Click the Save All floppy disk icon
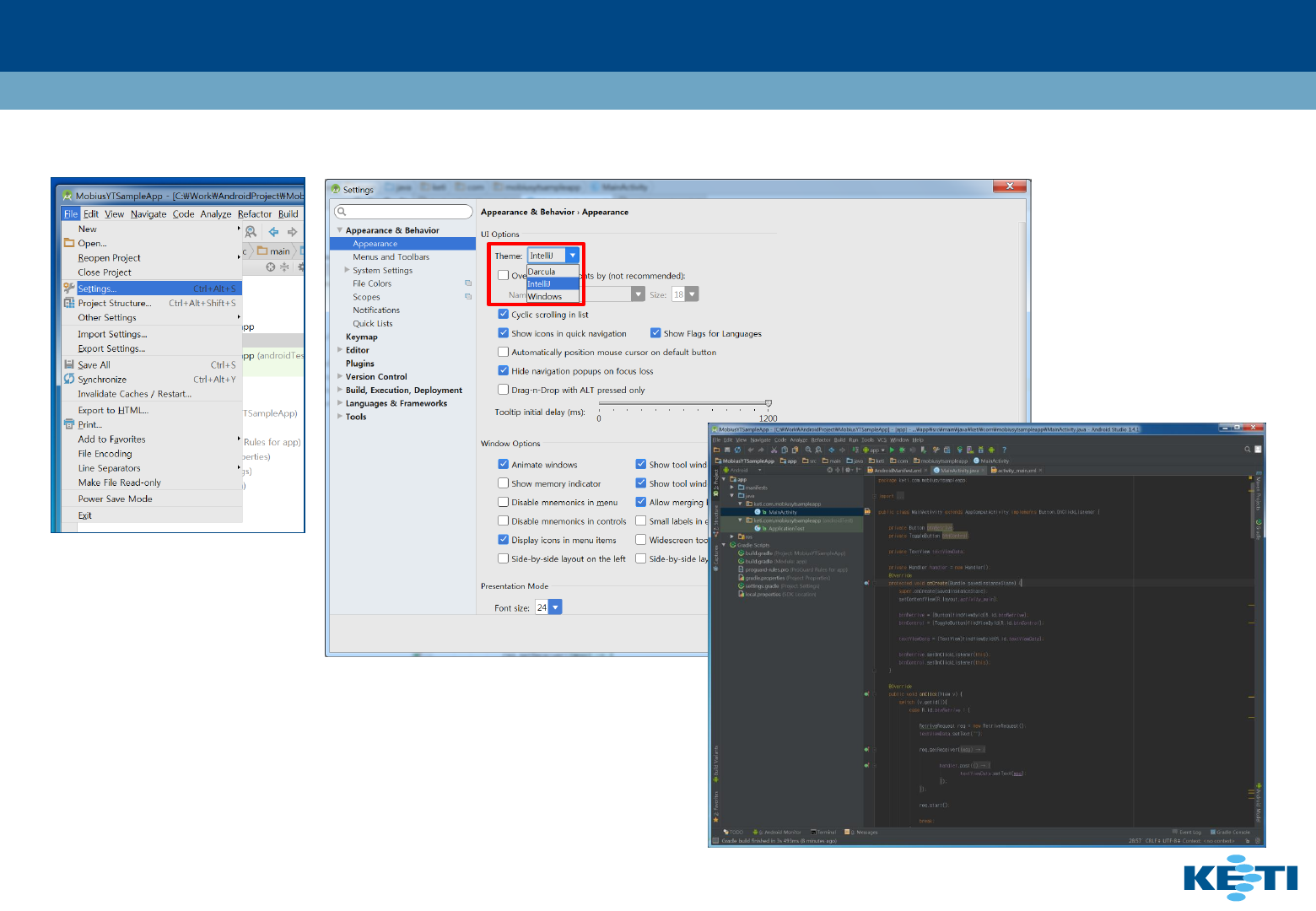The height and width of the screenshot is (911, 1316). [69, 364]
